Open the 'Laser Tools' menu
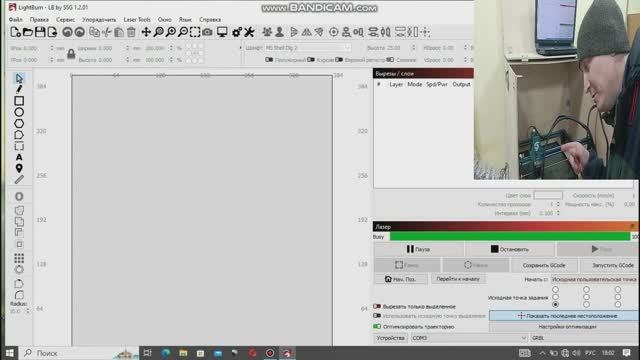Image resolution: width=640 pixels, height=360 pixels. coord(137,20)
